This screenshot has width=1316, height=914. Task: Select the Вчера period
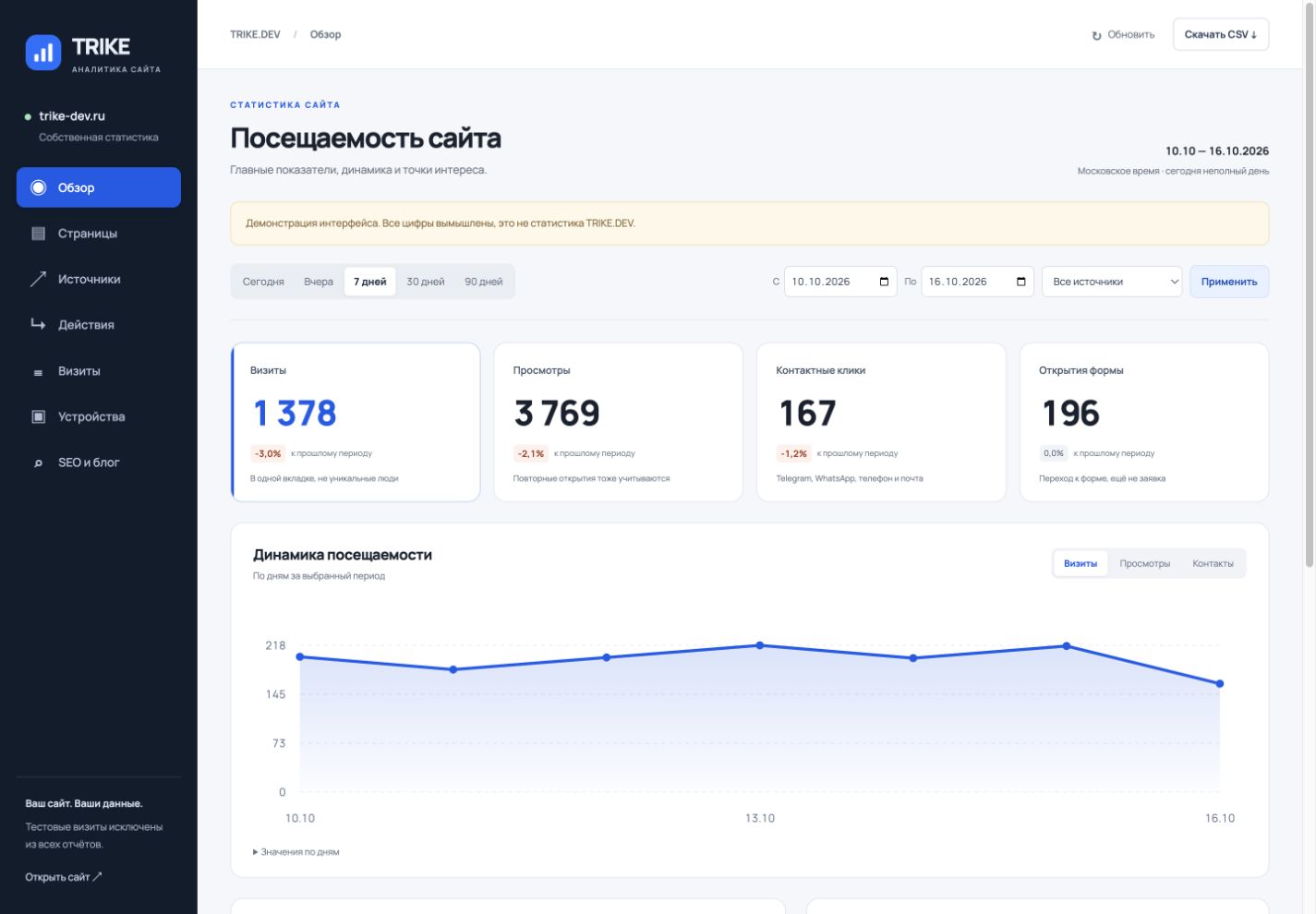pyautogui.click(x=319, y=282)
